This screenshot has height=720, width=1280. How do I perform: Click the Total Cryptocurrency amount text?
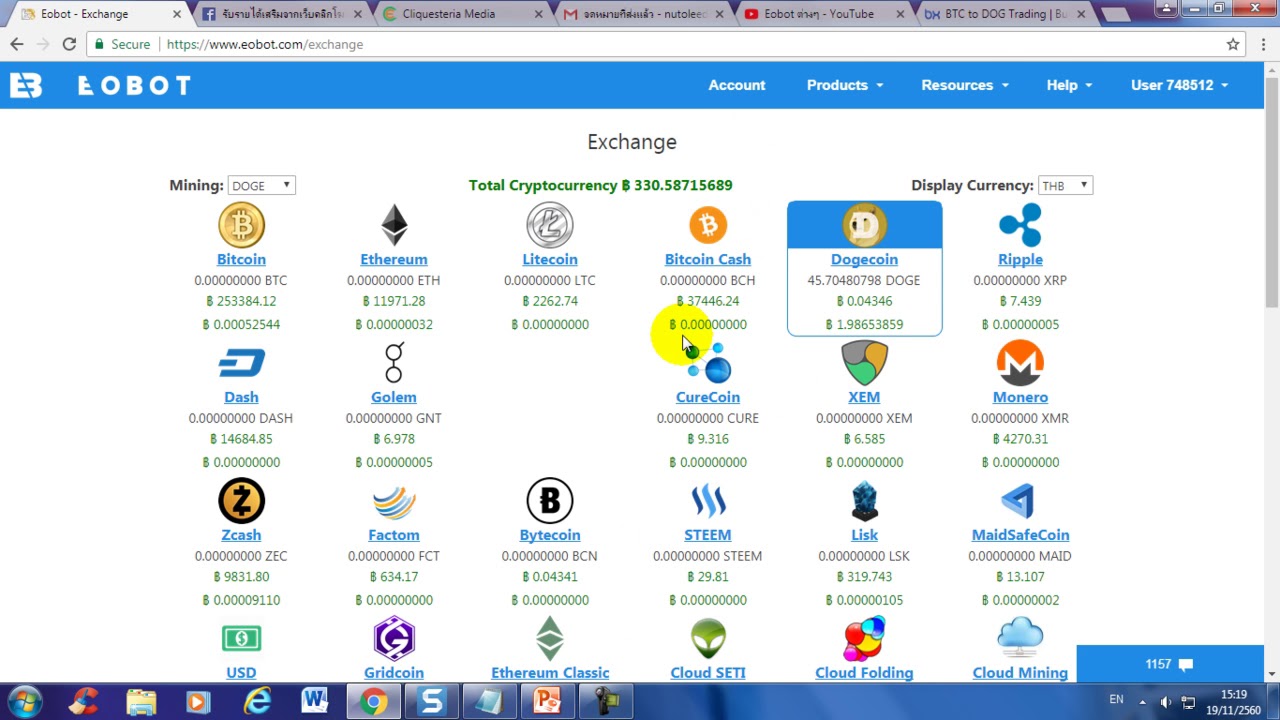point(600,185)
